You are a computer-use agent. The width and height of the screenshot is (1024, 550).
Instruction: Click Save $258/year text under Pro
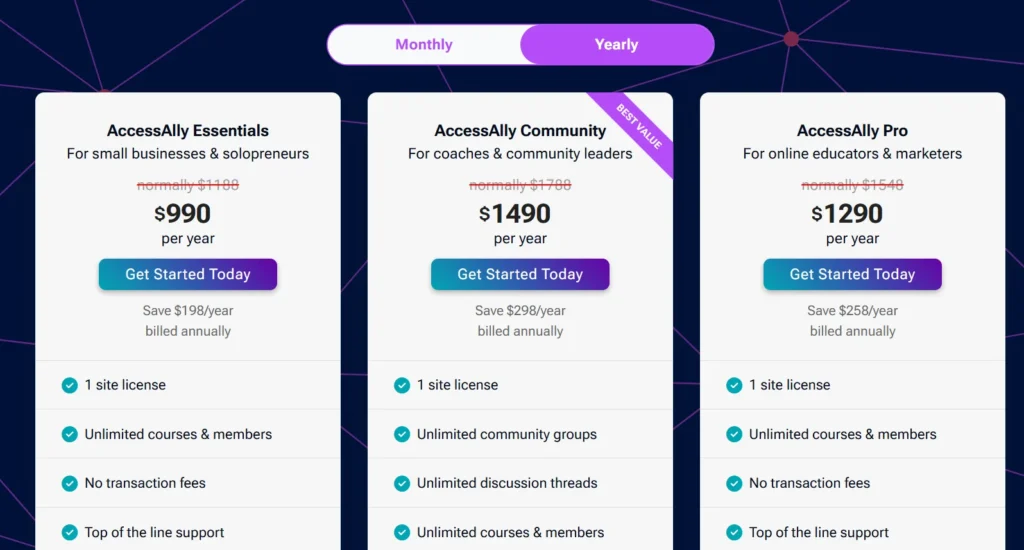pos(852,311)
